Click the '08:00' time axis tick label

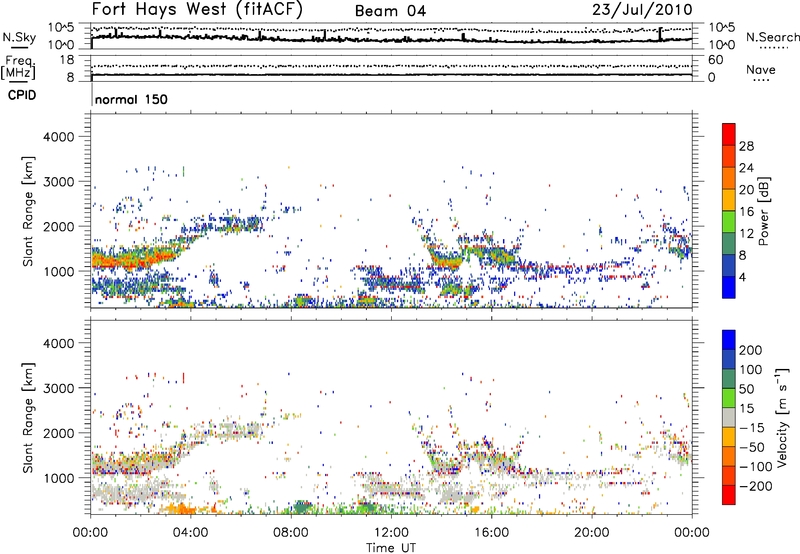pyautogui.click(x=291, y=533)
